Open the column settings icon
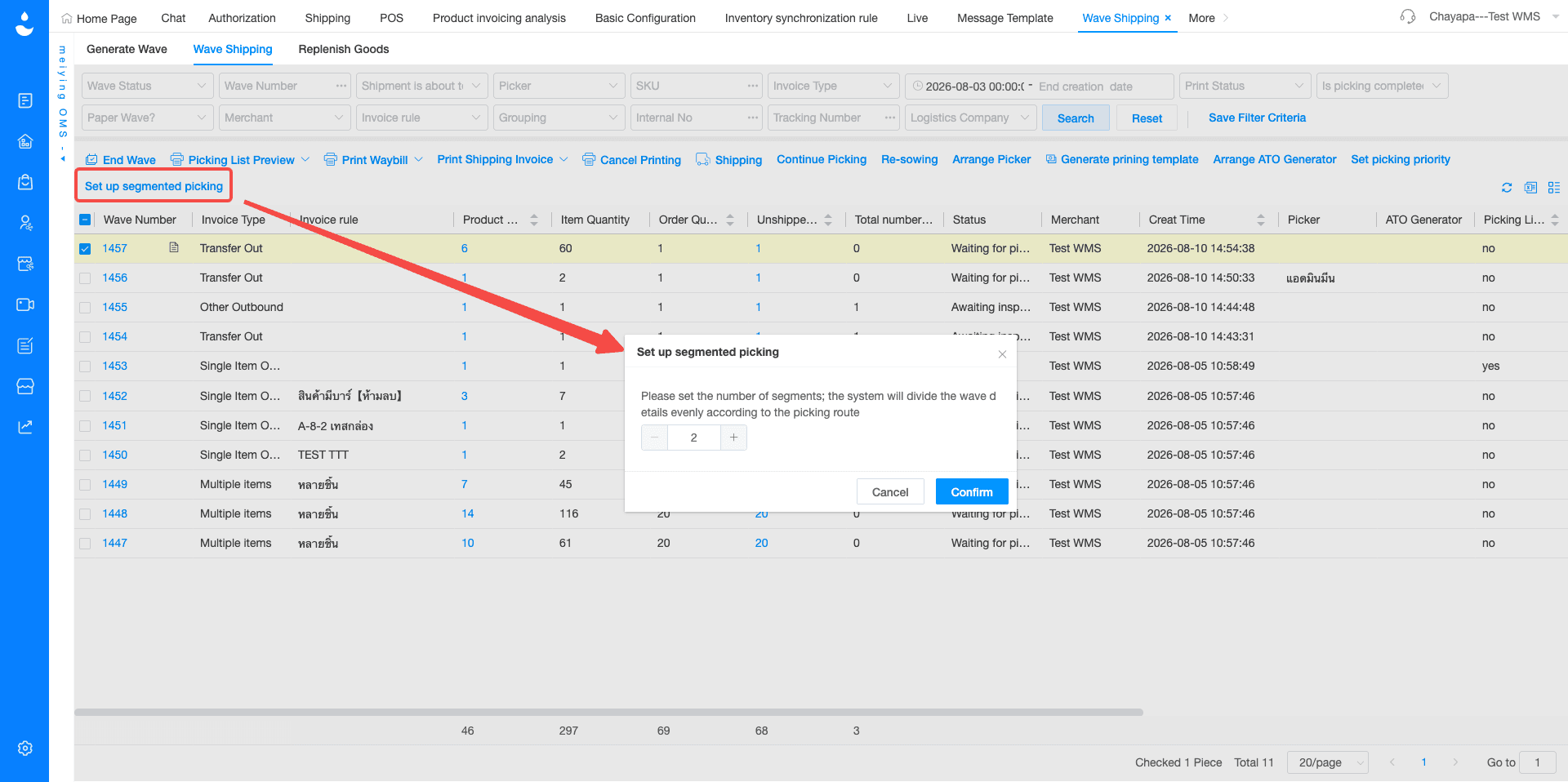Image resolution: width=1568 pixels, height=782 pixels. pos(1554,188)
